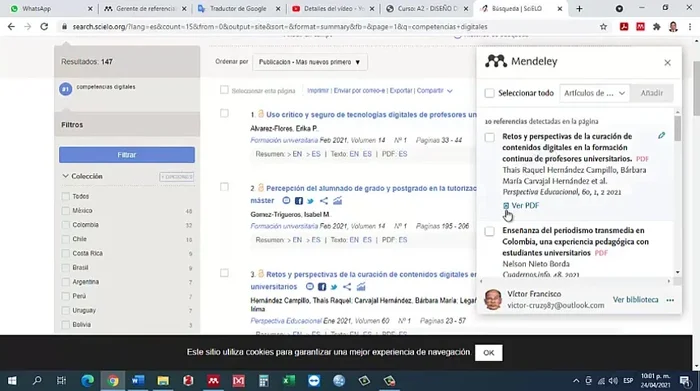The width and height of the screenshot is (700, 391).
Task: Check Seleccionar todo in Mendeley panel
Action: pos(490,93)
